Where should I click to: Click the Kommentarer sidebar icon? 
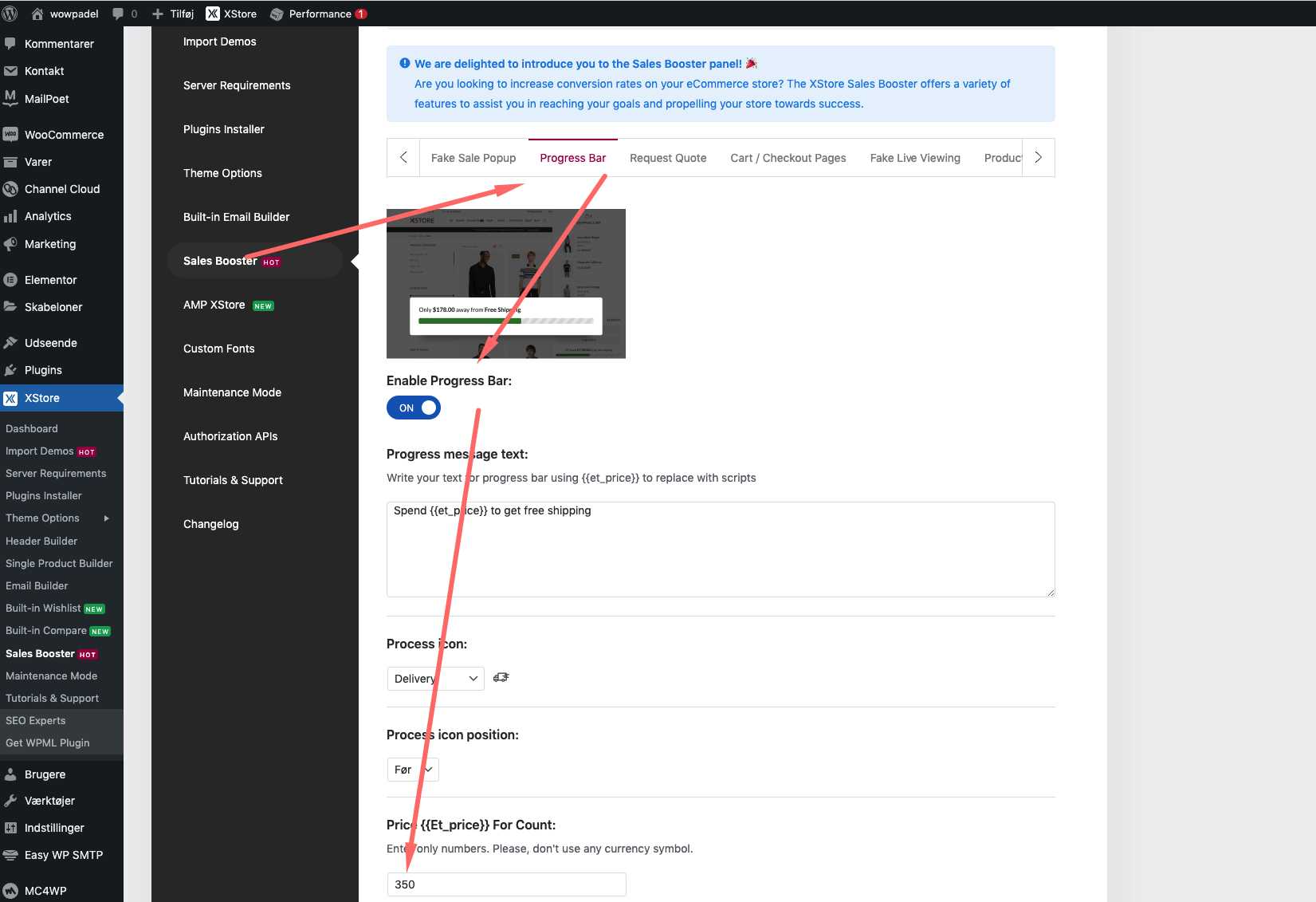pyautogui.click(x=10, y=44)
